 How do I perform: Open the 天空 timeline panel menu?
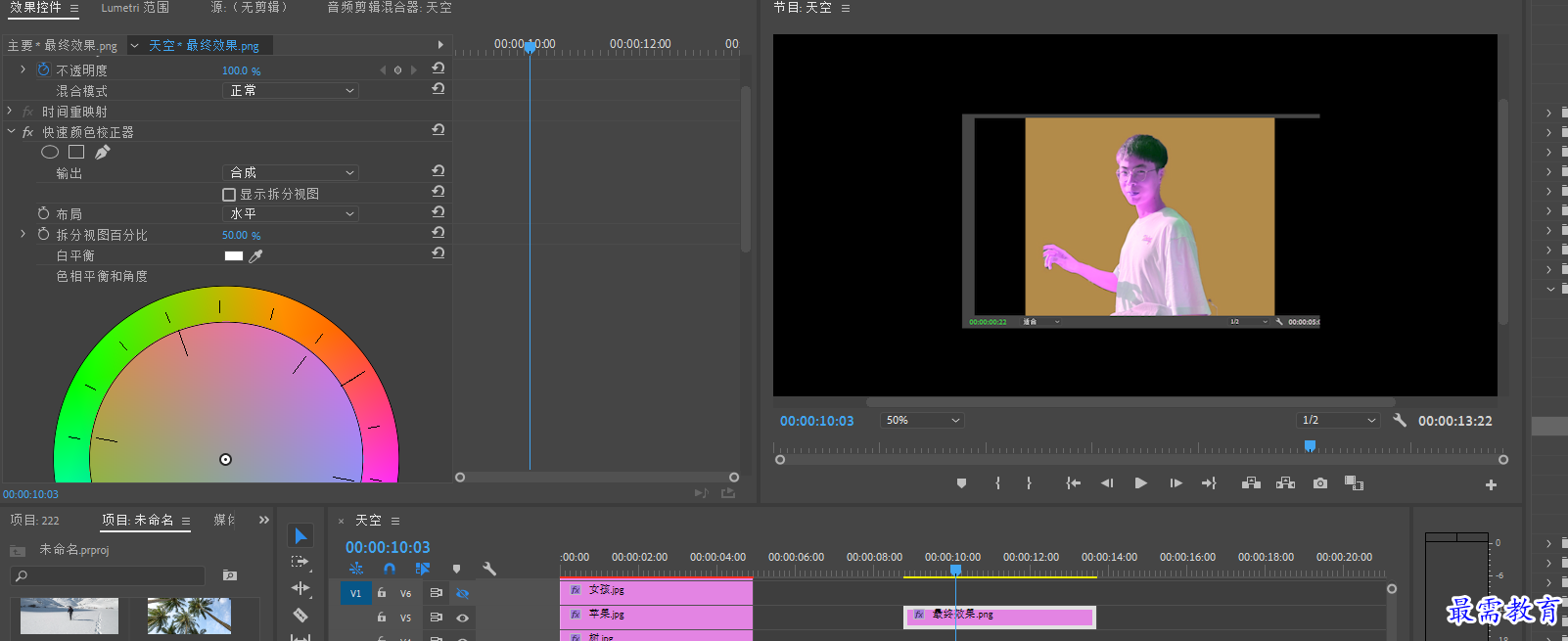click(395, 521)
